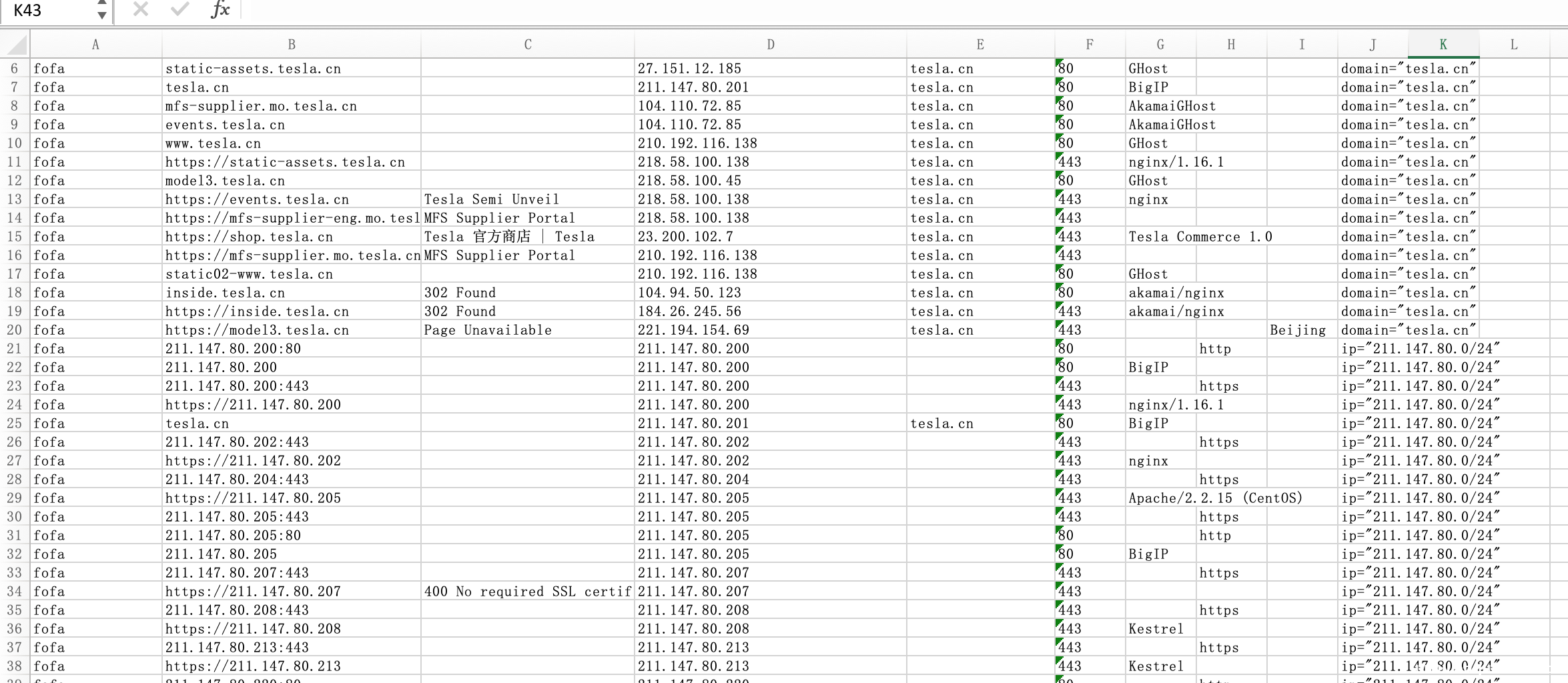
Task: Click the 'Page Unavailable' cell
Action: click(x=527, y=330)
